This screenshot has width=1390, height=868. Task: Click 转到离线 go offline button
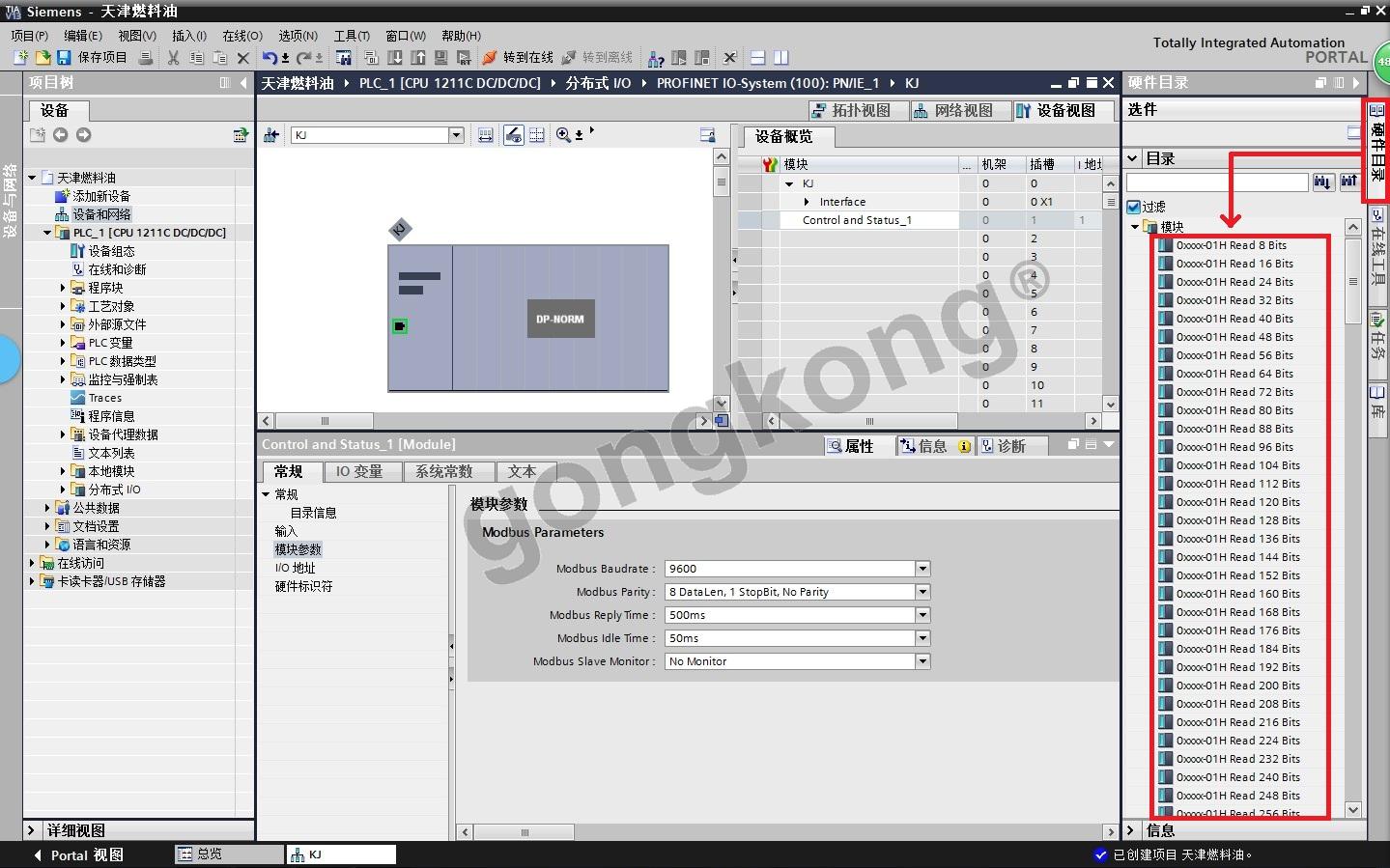[597, 58]
